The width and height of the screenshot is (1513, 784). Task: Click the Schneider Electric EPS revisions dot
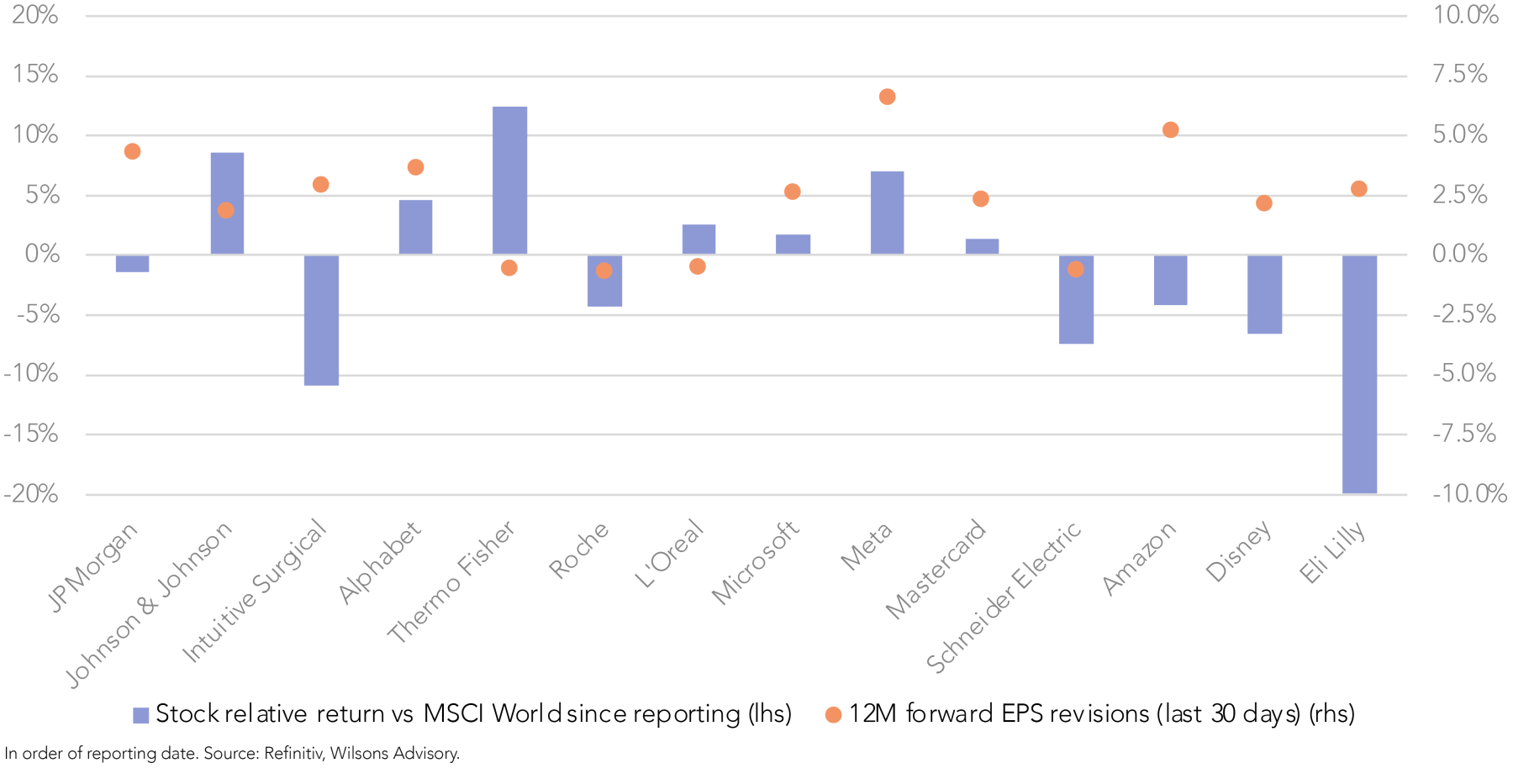pos(1075,269)
